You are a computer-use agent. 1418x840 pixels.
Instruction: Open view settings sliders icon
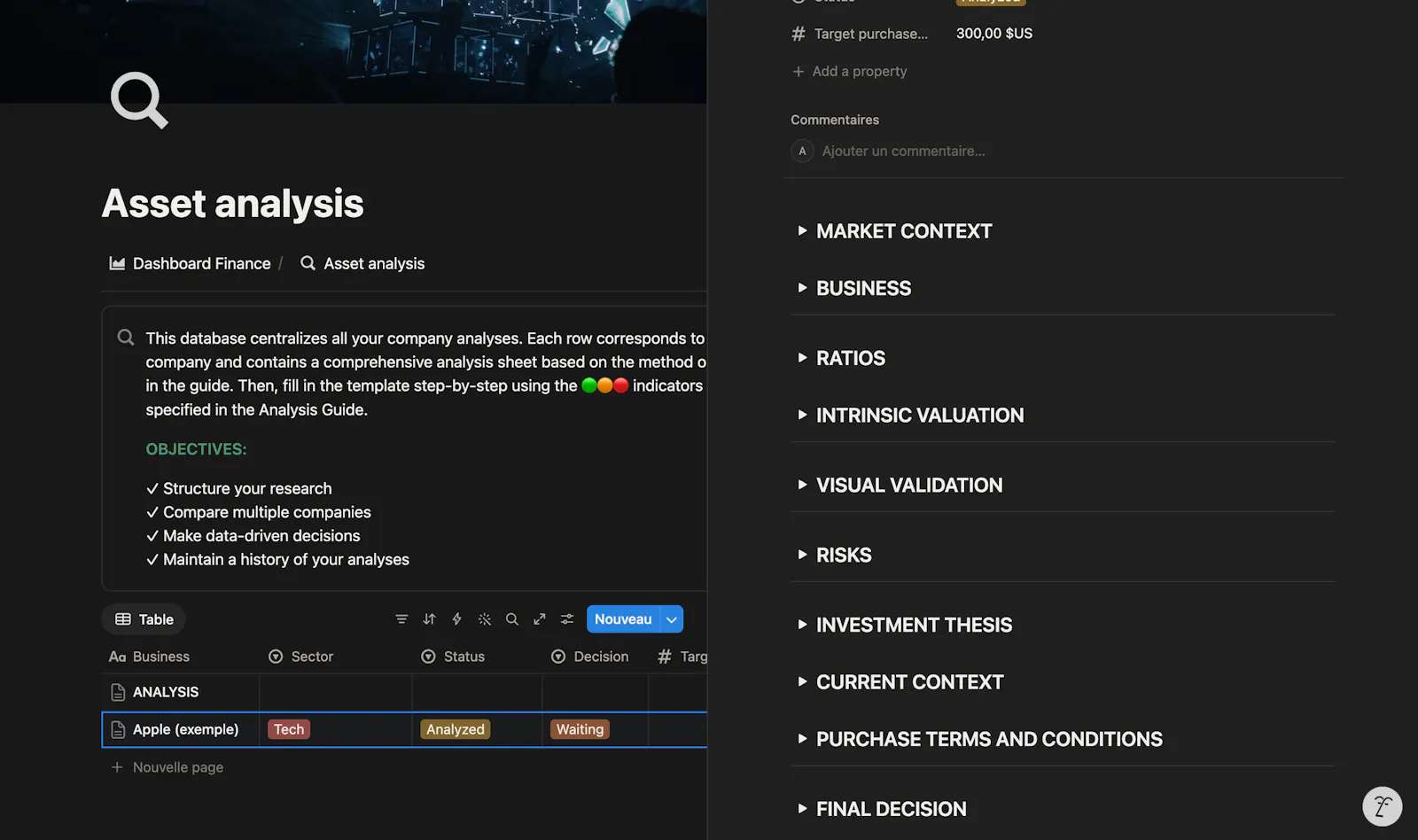pos(567,619)
